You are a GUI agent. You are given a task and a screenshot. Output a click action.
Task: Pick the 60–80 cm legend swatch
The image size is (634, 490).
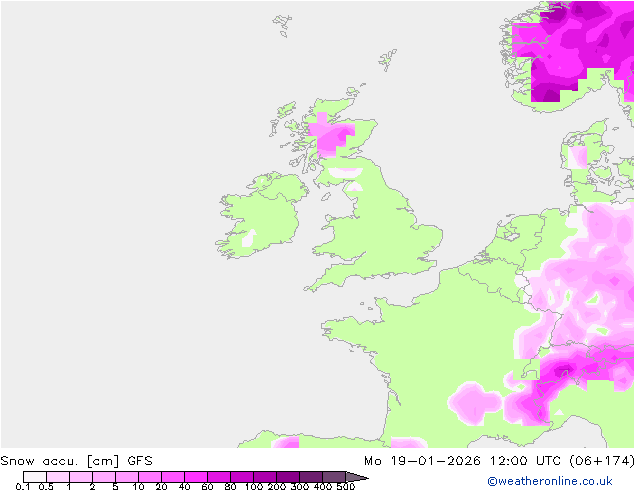coord(219,477)
